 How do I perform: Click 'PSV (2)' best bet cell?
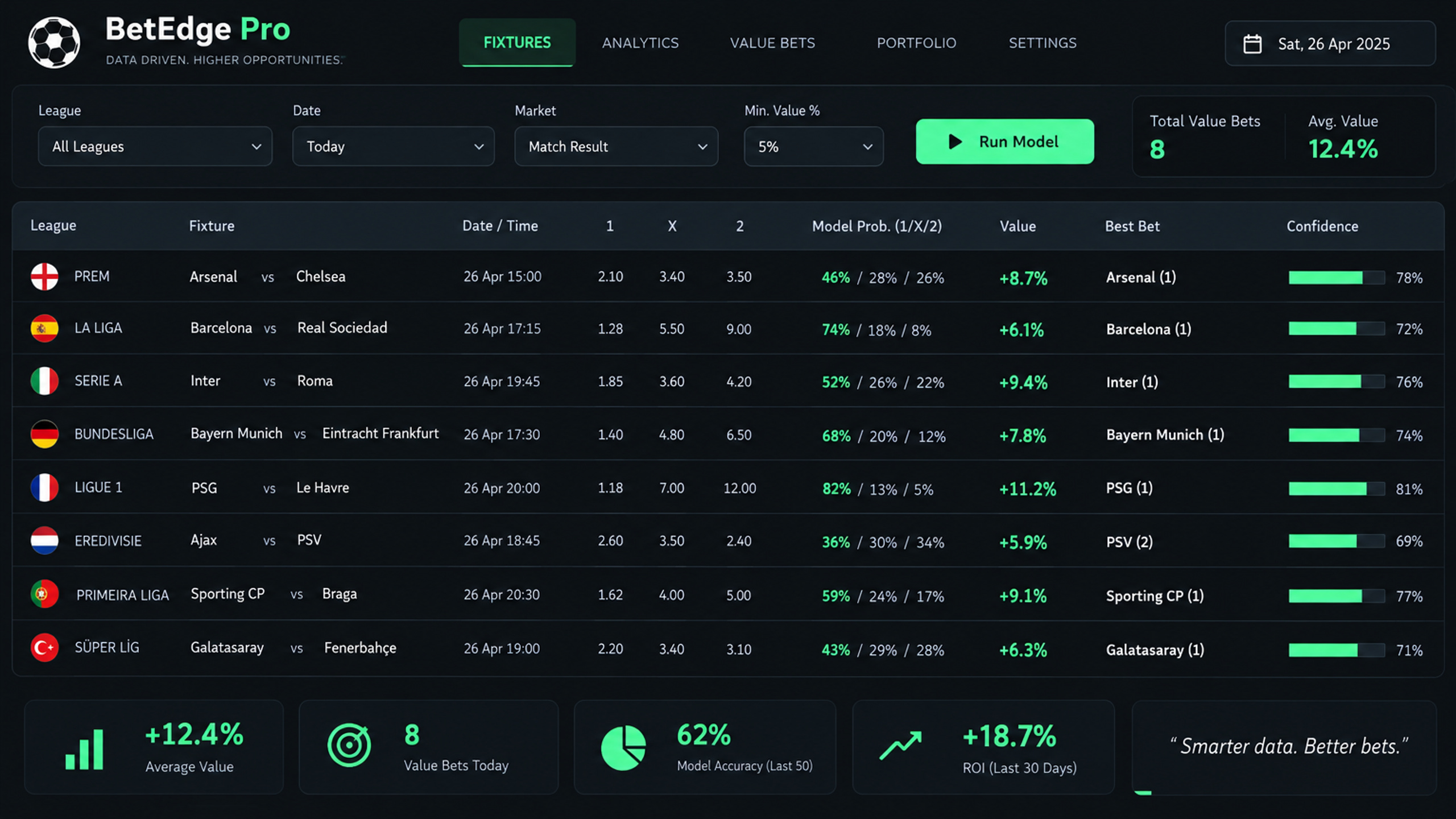(1130, 541)
